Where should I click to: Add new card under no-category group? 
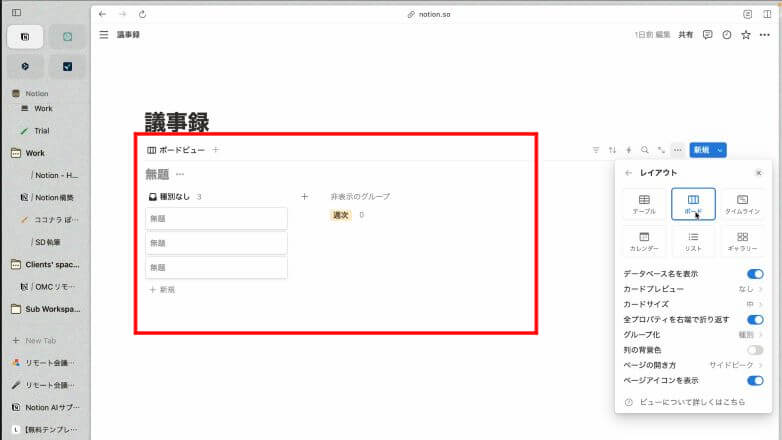pos(162,289)
